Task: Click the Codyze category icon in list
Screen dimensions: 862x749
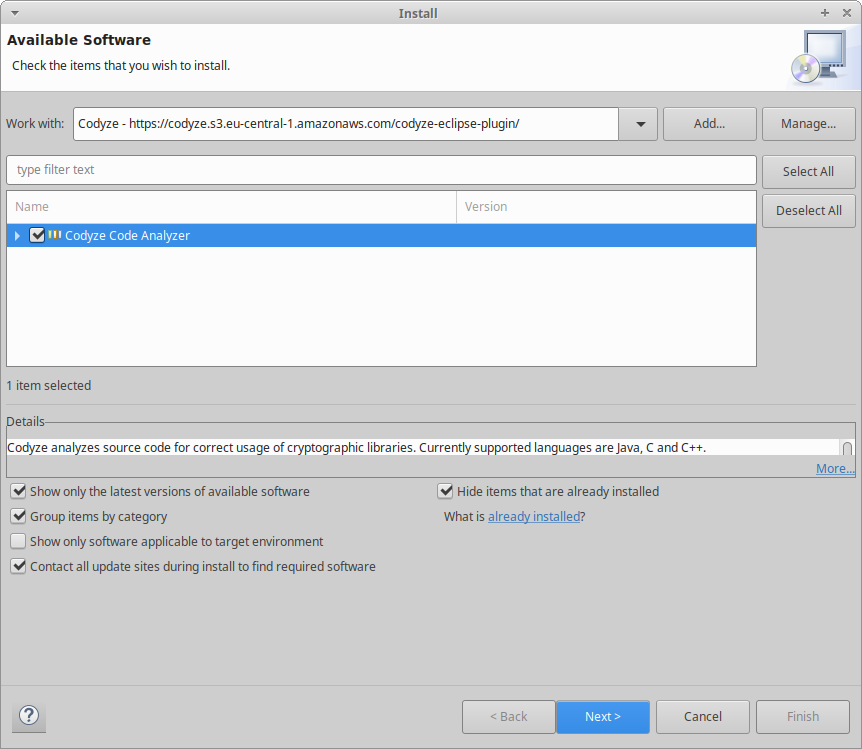Action: tap(55, 235)
